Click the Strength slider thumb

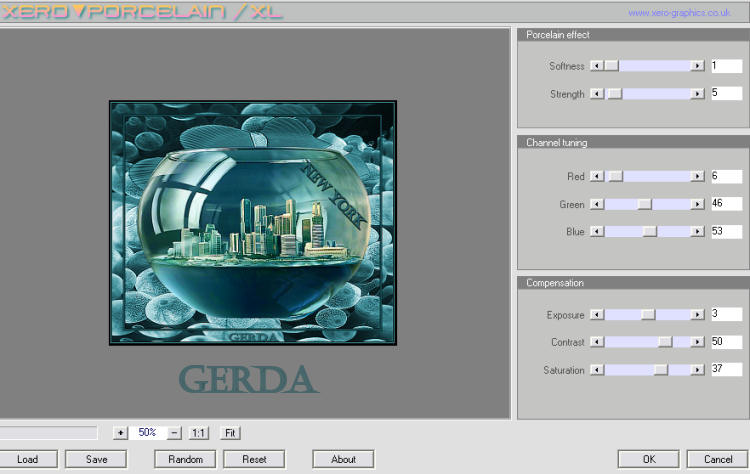[x=615, y=94]
